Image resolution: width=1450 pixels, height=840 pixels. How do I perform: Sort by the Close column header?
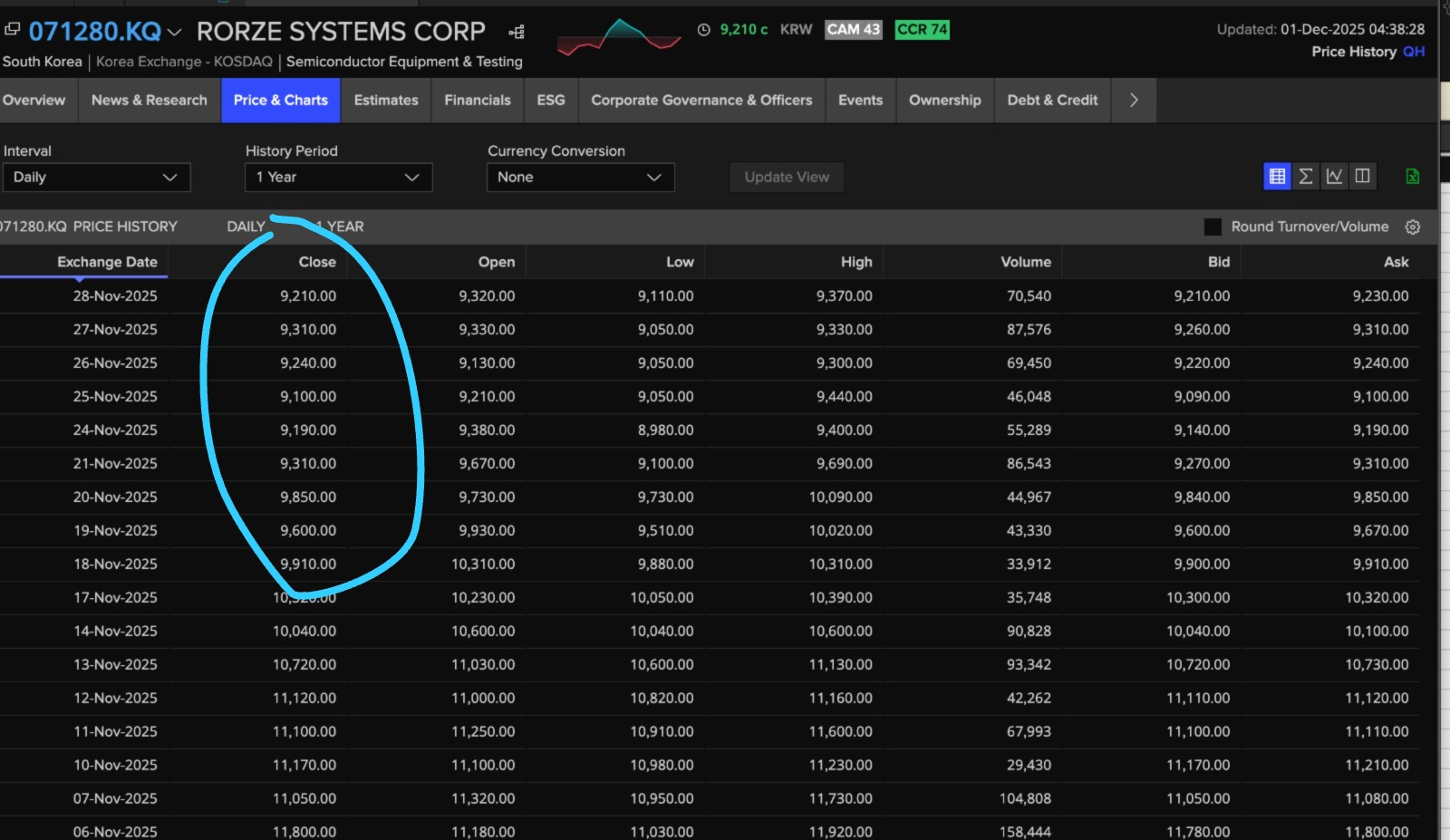[317, 262]
